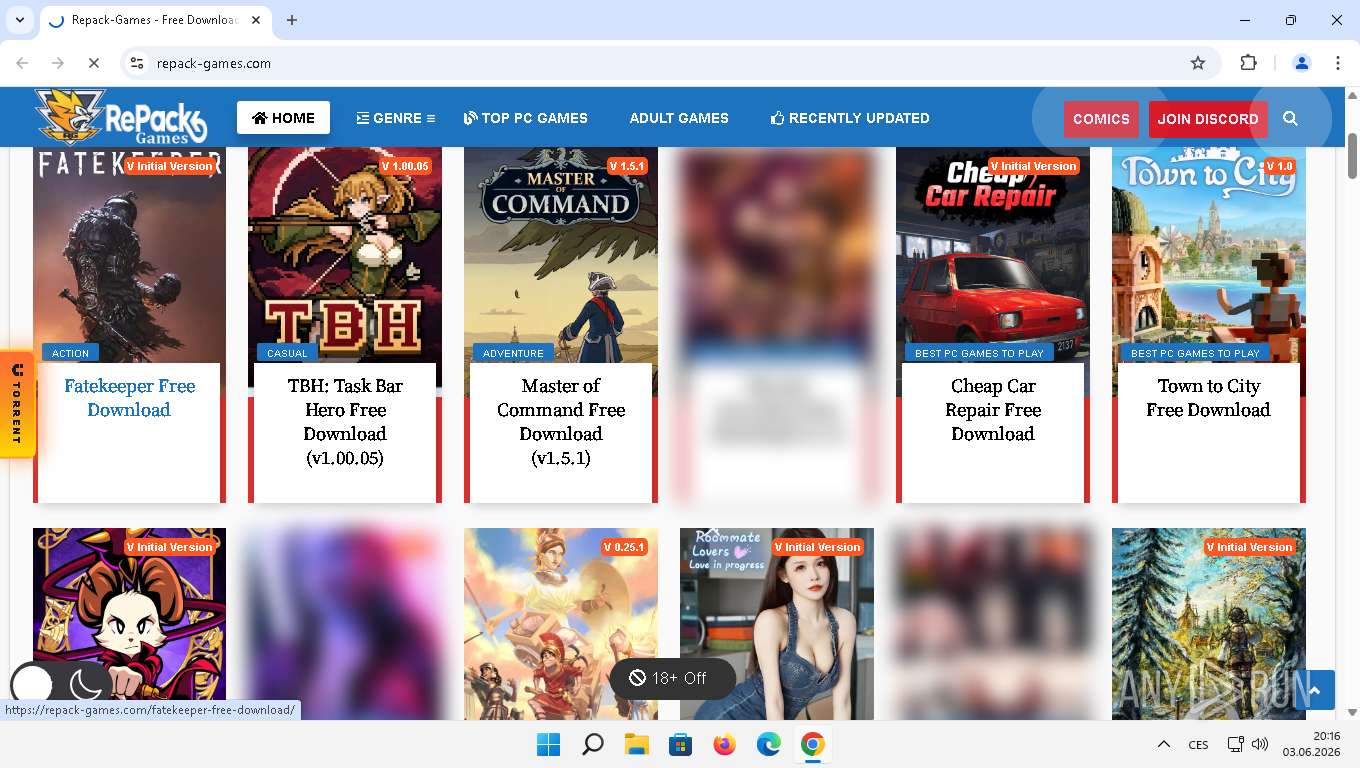Open the Torrent side tab
Screen dimensions: 1360x768
pos(16,404)
